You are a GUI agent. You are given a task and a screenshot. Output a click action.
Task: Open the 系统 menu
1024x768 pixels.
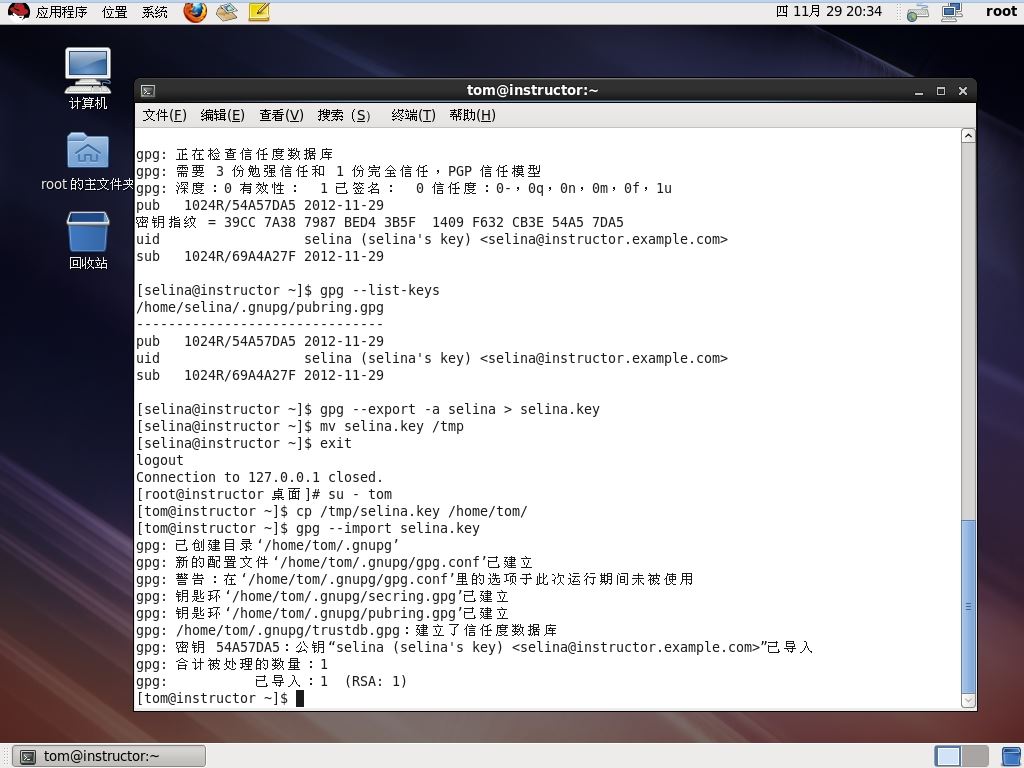point(155,12)
